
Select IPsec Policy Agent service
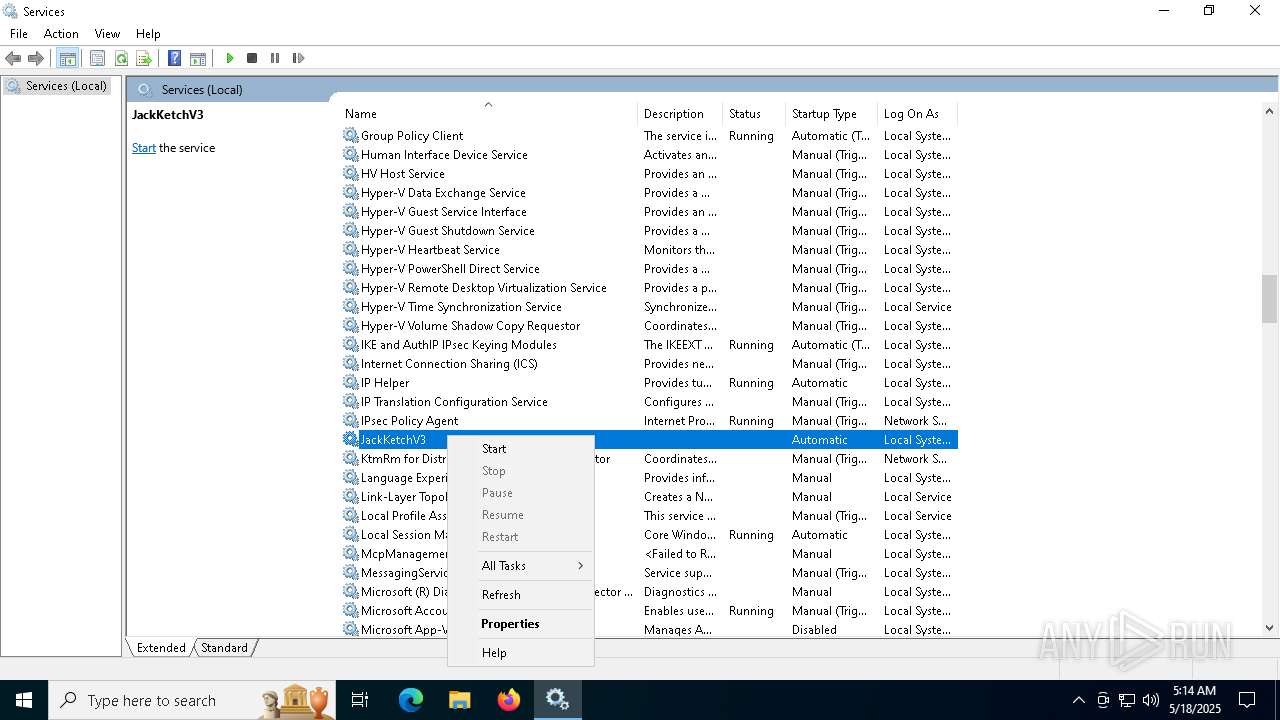(649, 421)
